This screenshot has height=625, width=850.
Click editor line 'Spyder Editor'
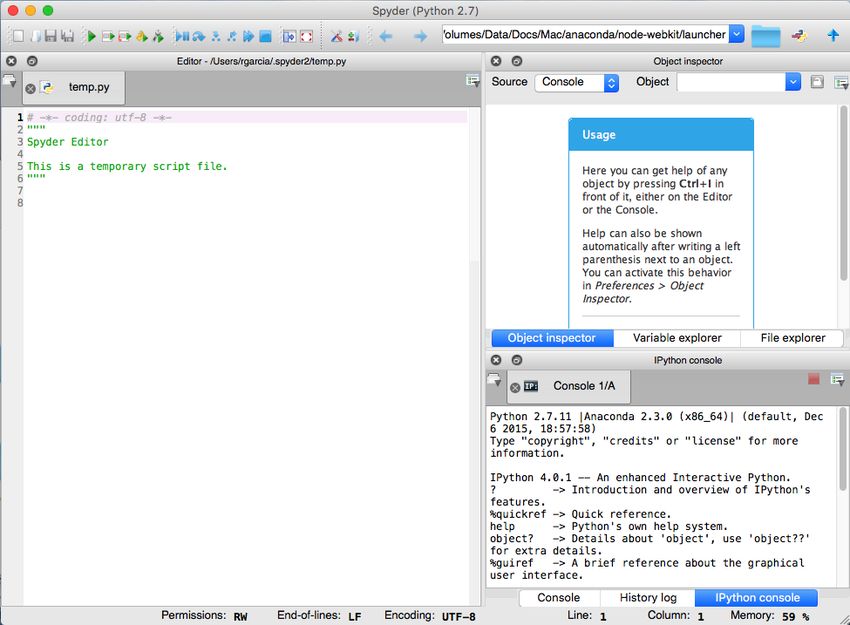point(68,142)
